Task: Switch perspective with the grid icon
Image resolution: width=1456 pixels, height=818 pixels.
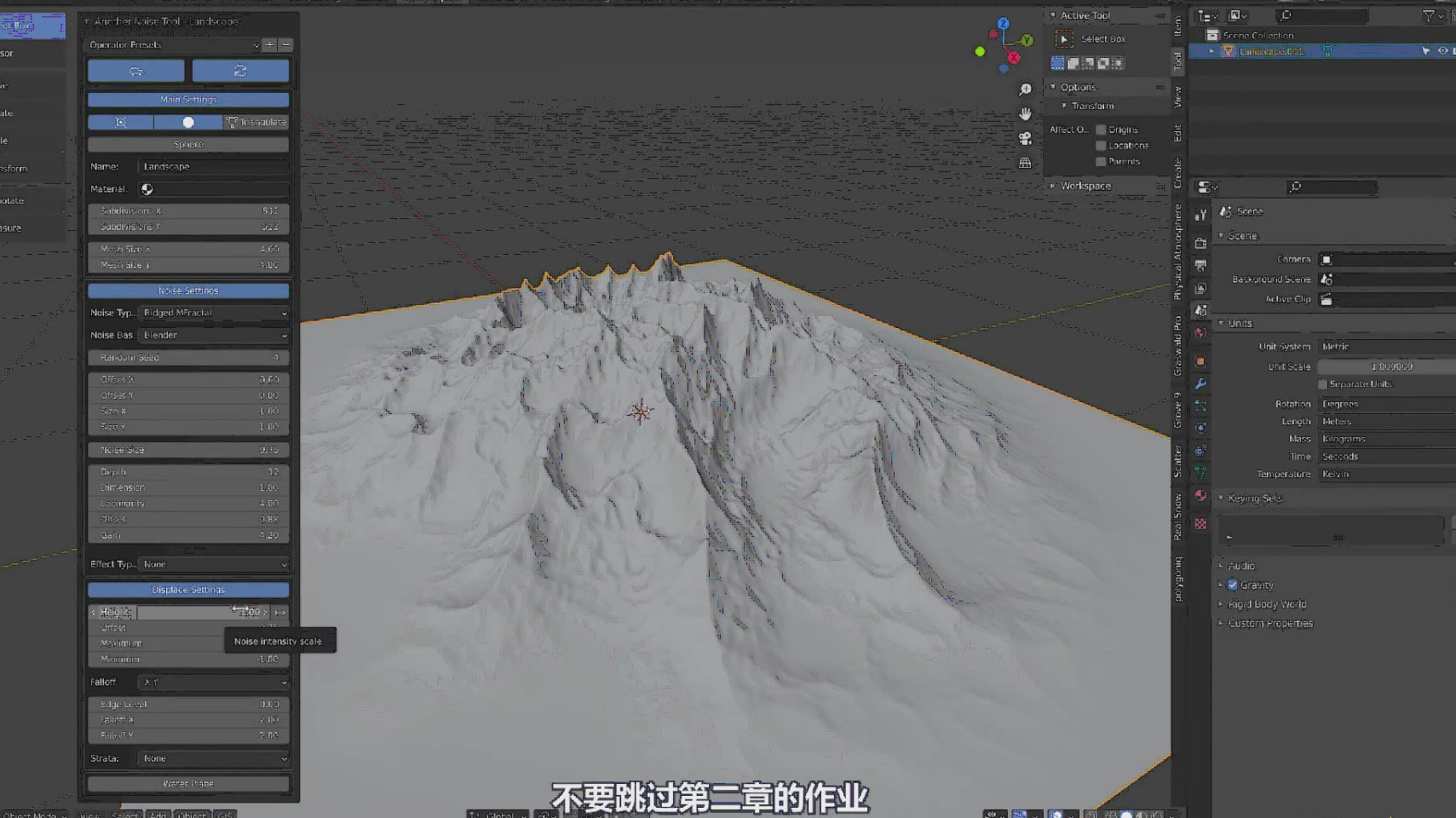Action: (x=1025, y=163)
